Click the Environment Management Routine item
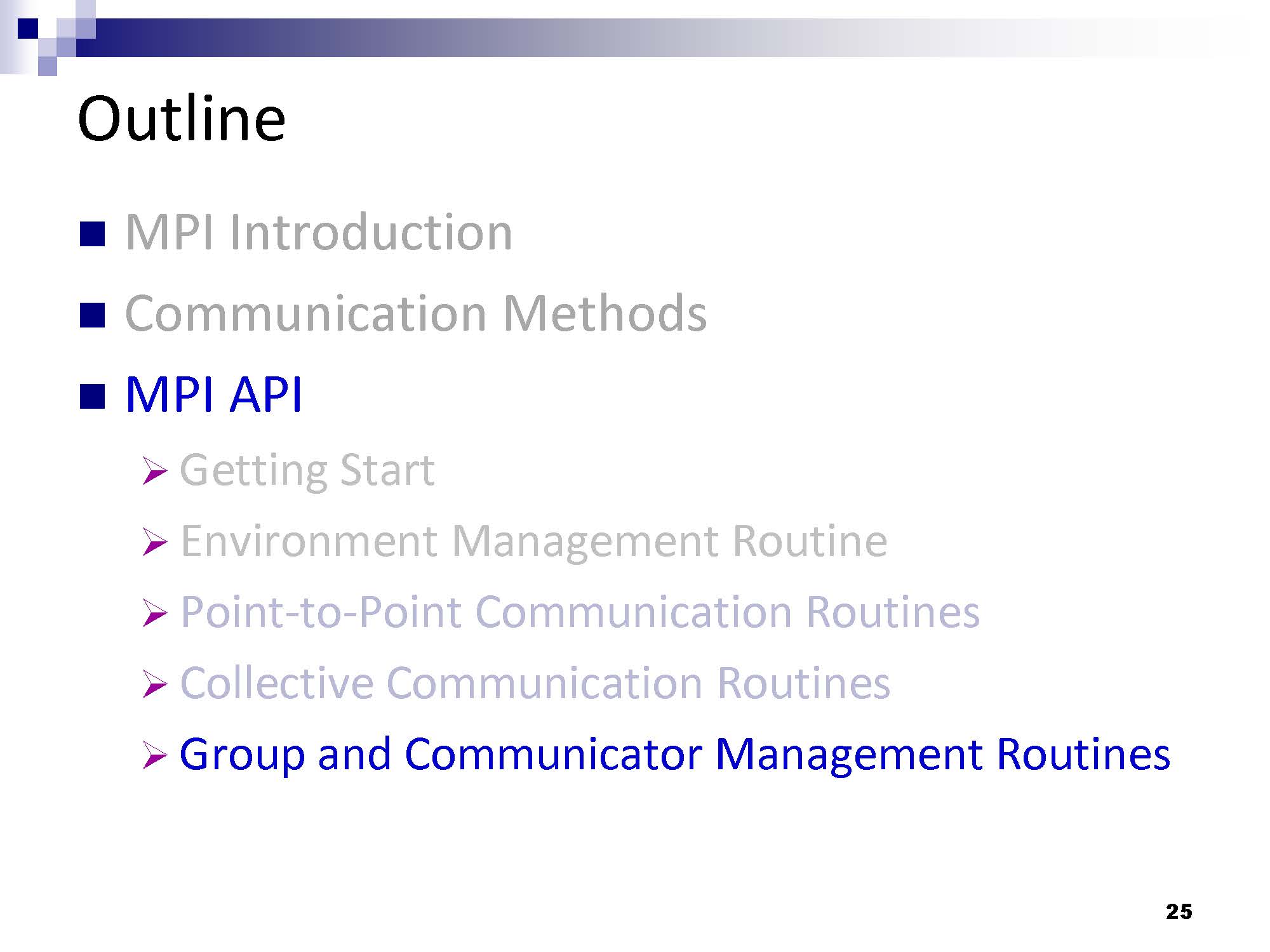The image size is (1270, 952). coord(533,541)
